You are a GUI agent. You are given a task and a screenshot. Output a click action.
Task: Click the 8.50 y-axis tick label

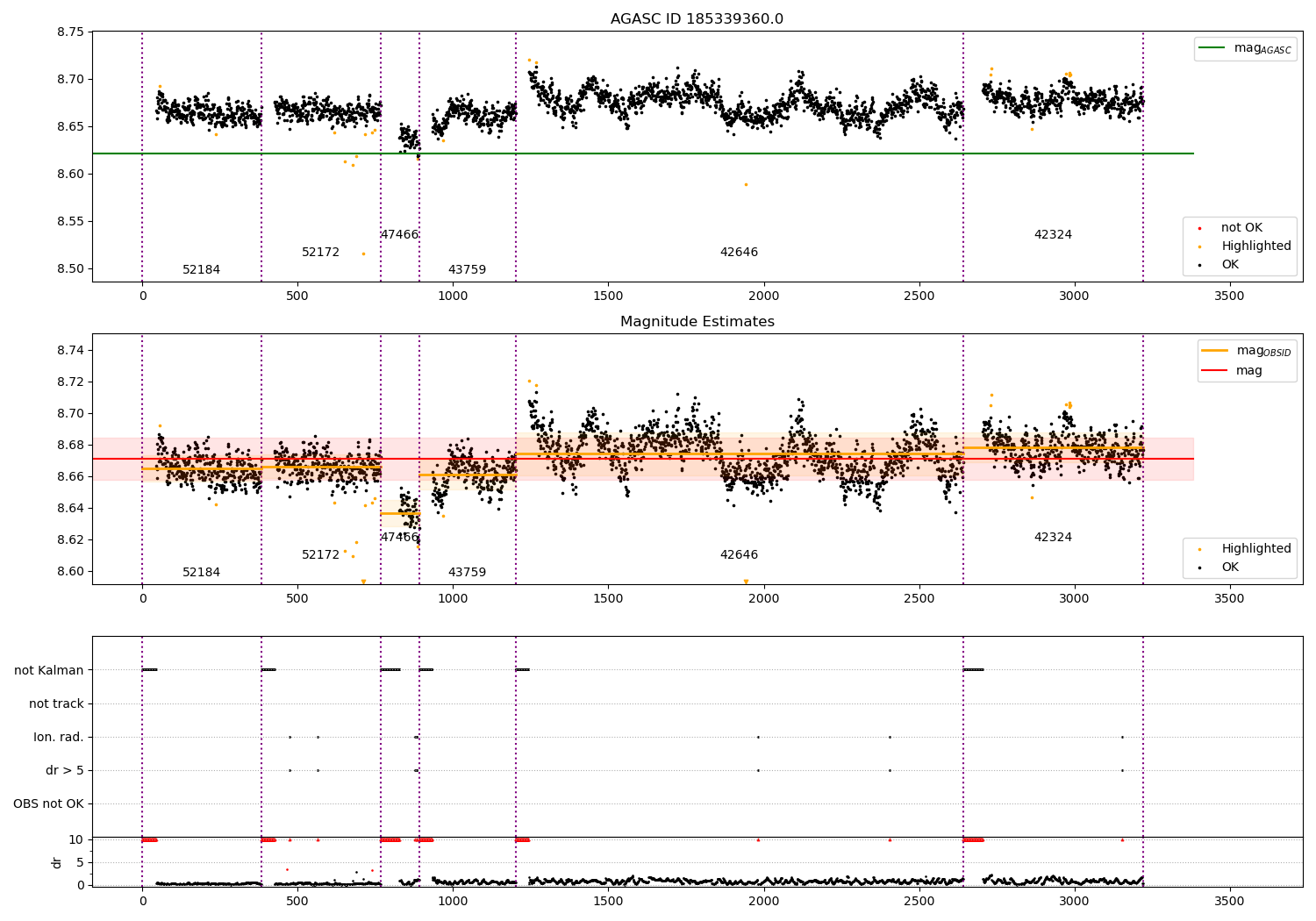point(70,269)
